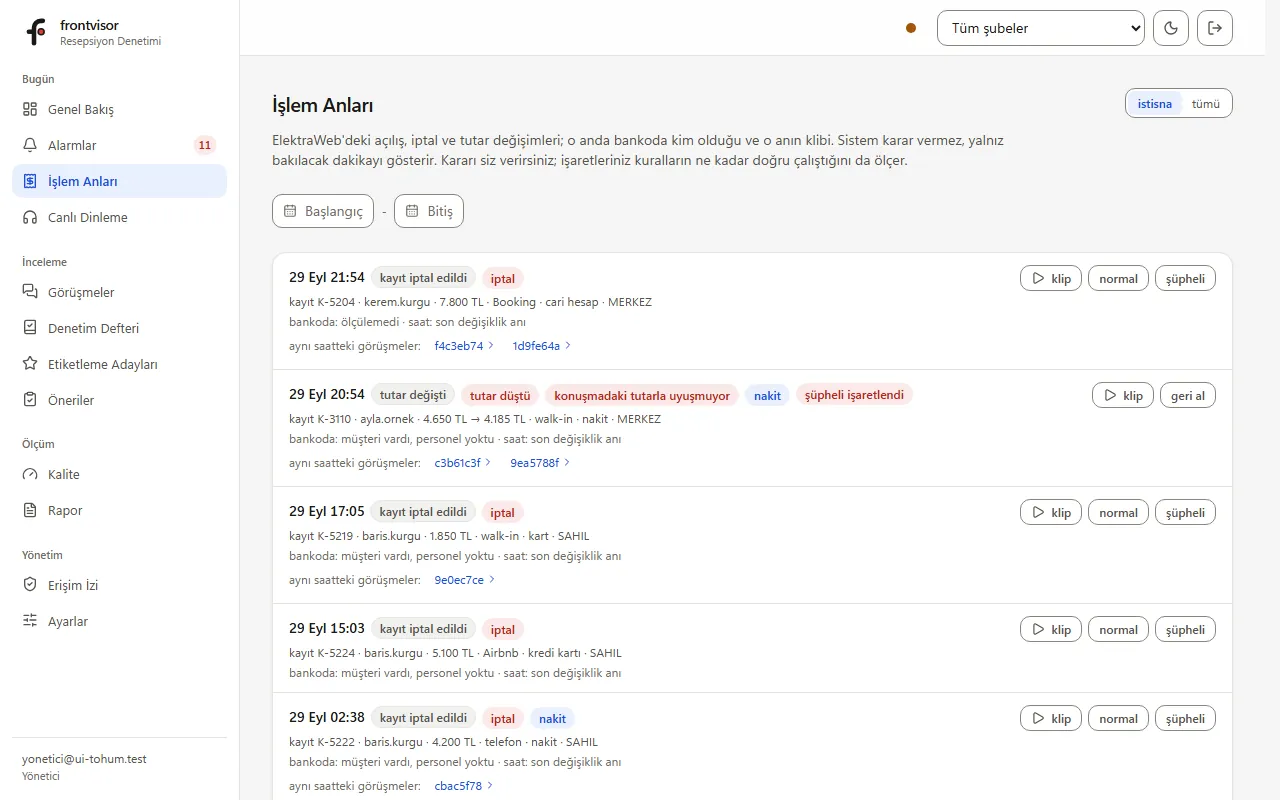Open call link 1d9fe64a

[x=542, y=346]
